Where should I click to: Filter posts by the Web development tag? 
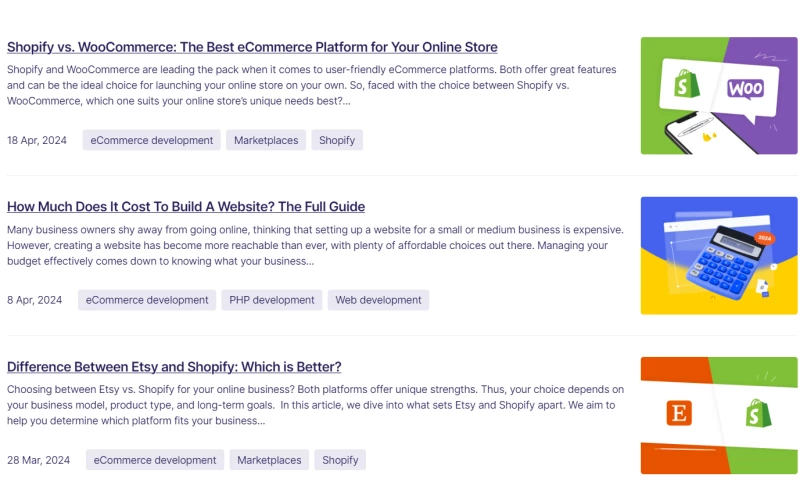(378, 300)
